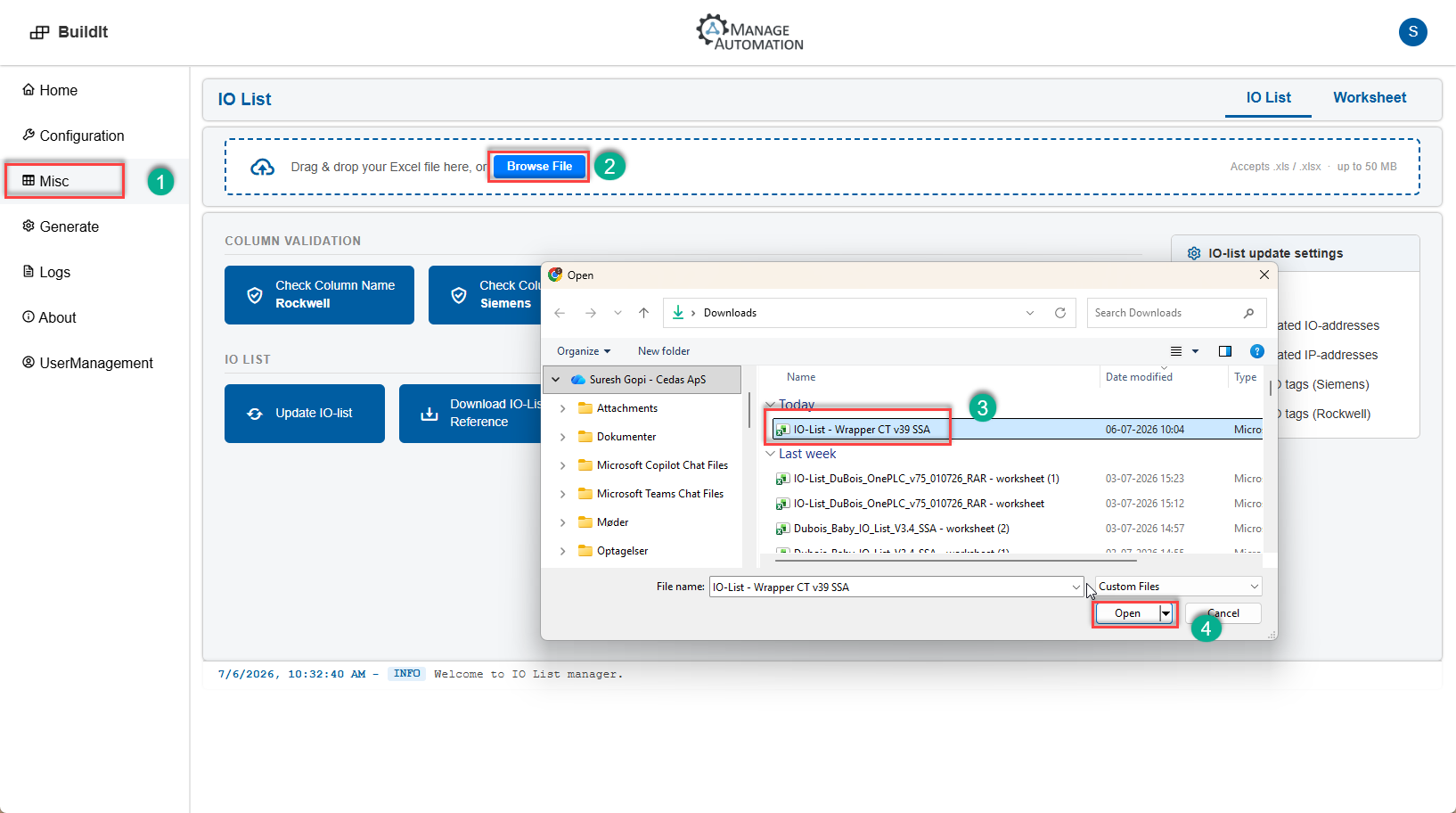Open the About page
Screen dimensions: 1456x813
pos(49,317)
